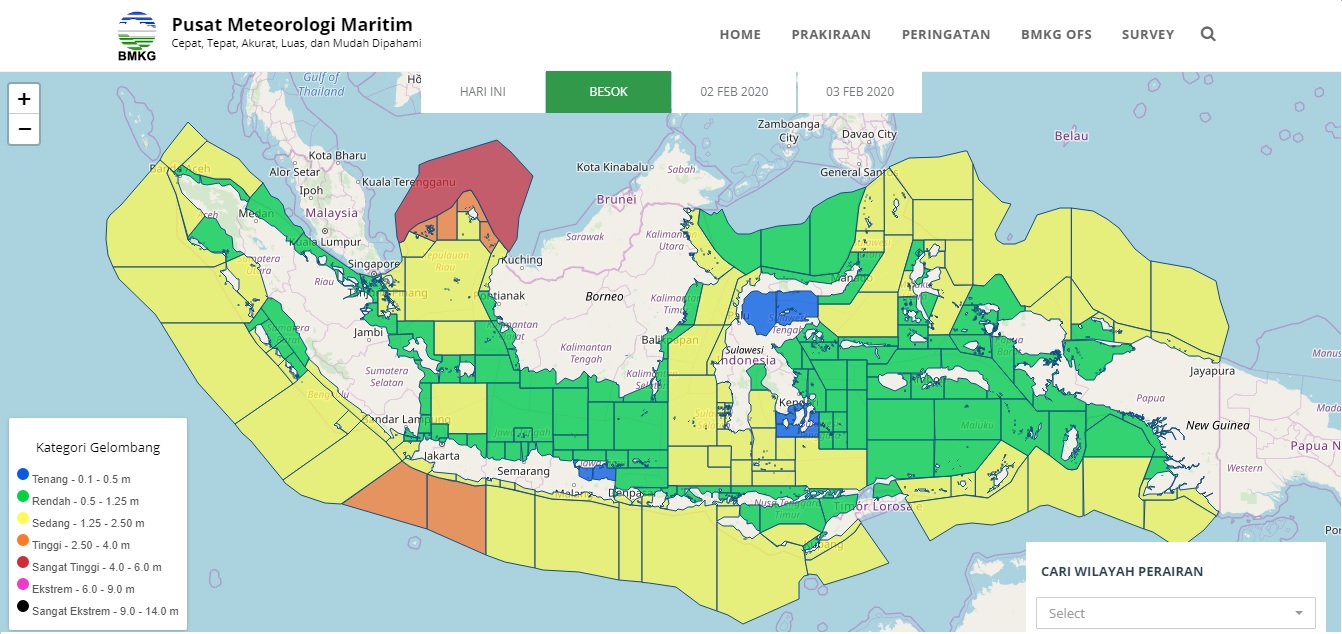Select the BESOK forecast tab
The height and width of the screenshot is (634, 1342).
coord(608,91)
